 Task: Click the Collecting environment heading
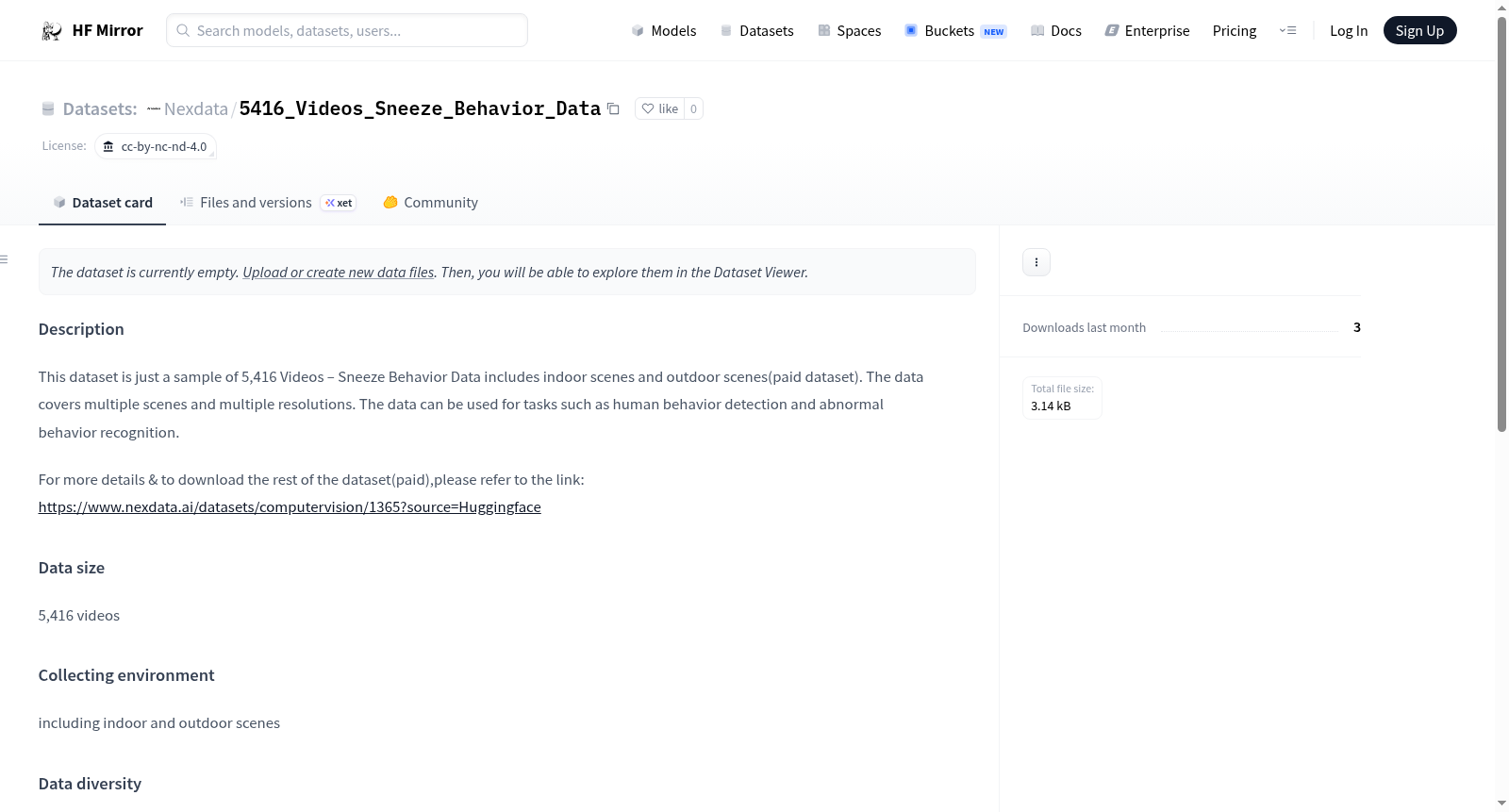pos(126,675)
